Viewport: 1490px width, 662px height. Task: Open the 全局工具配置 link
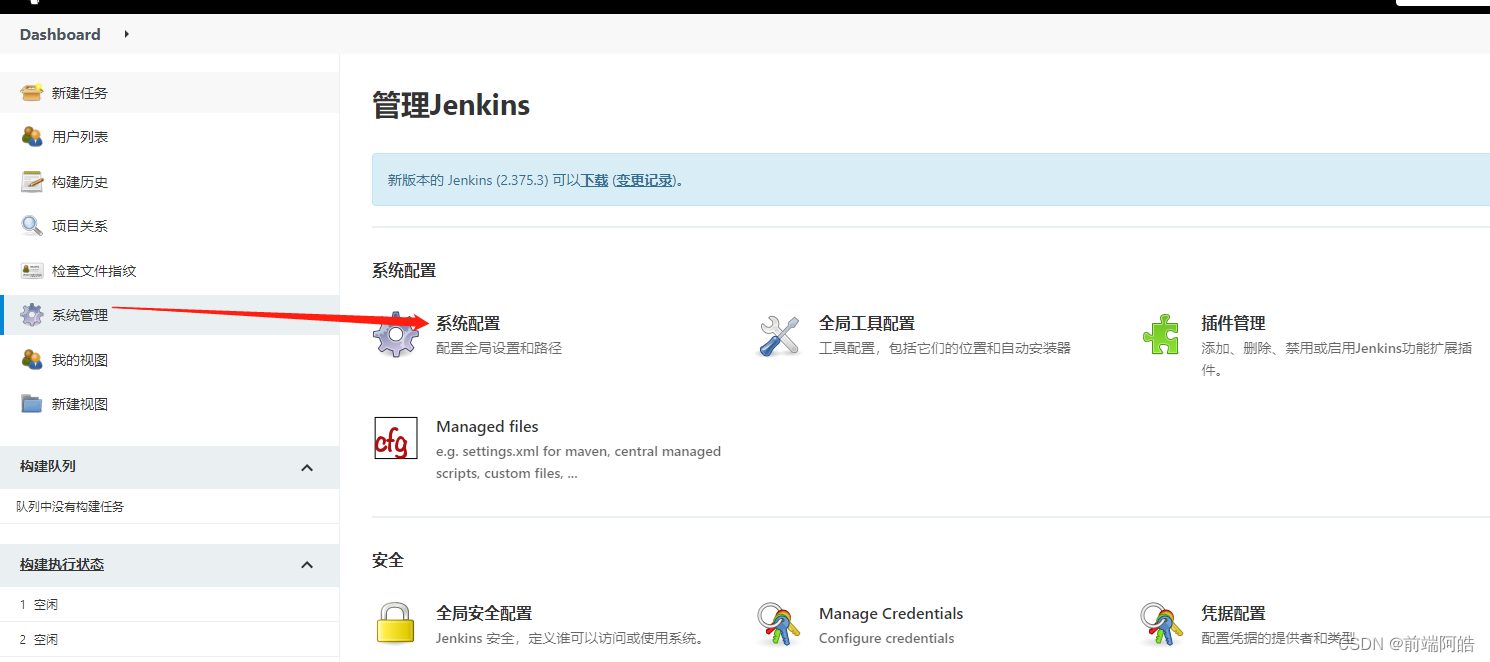[867, 323]
